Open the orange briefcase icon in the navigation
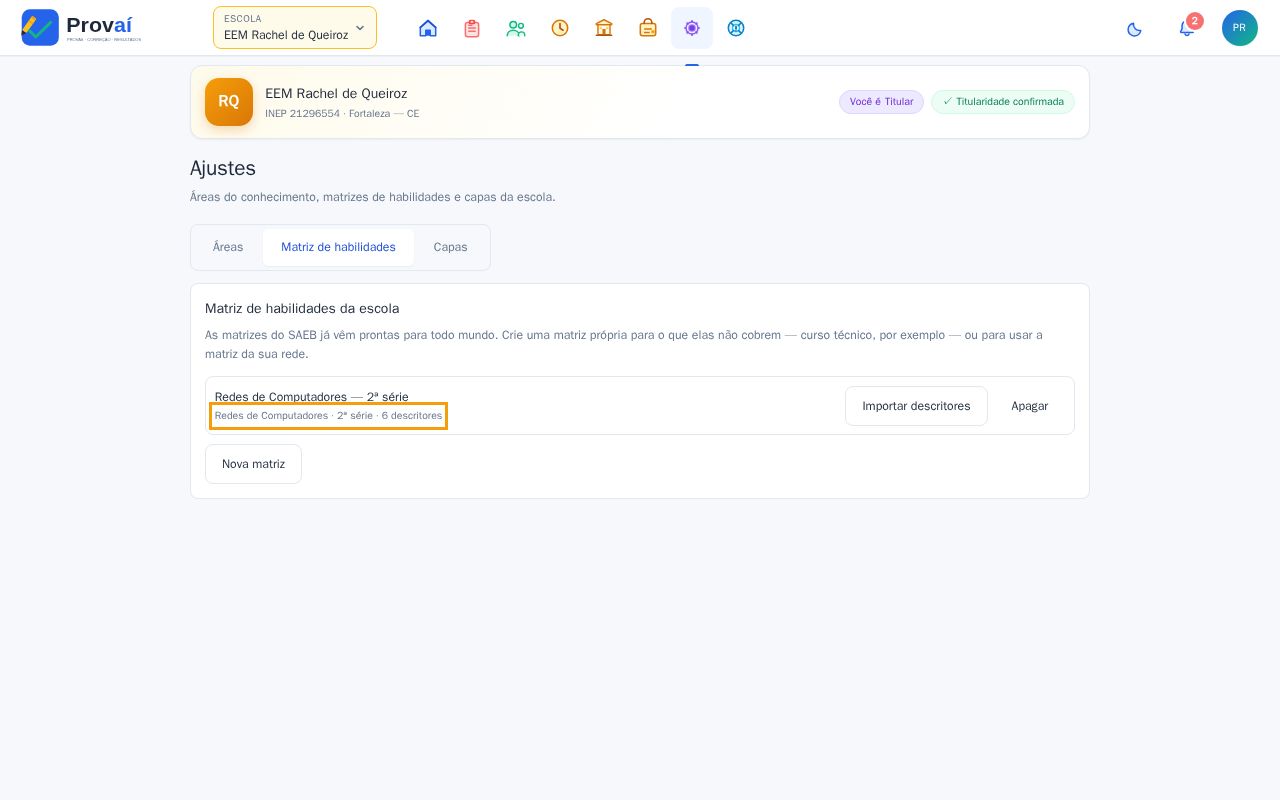1280x800 pixels. [x=648, y=28]
